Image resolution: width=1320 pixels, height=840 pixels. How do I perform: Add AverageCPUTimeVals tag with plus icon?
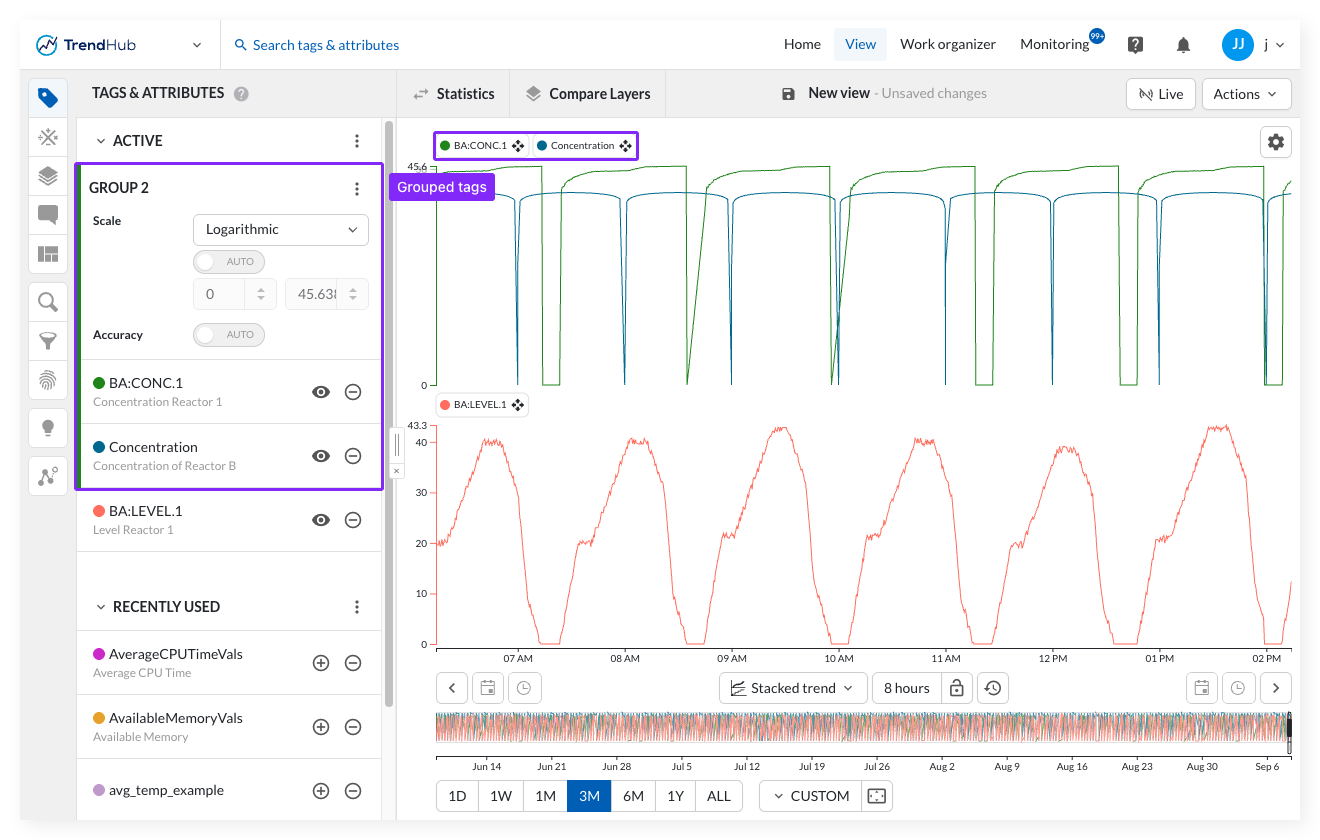321,663
